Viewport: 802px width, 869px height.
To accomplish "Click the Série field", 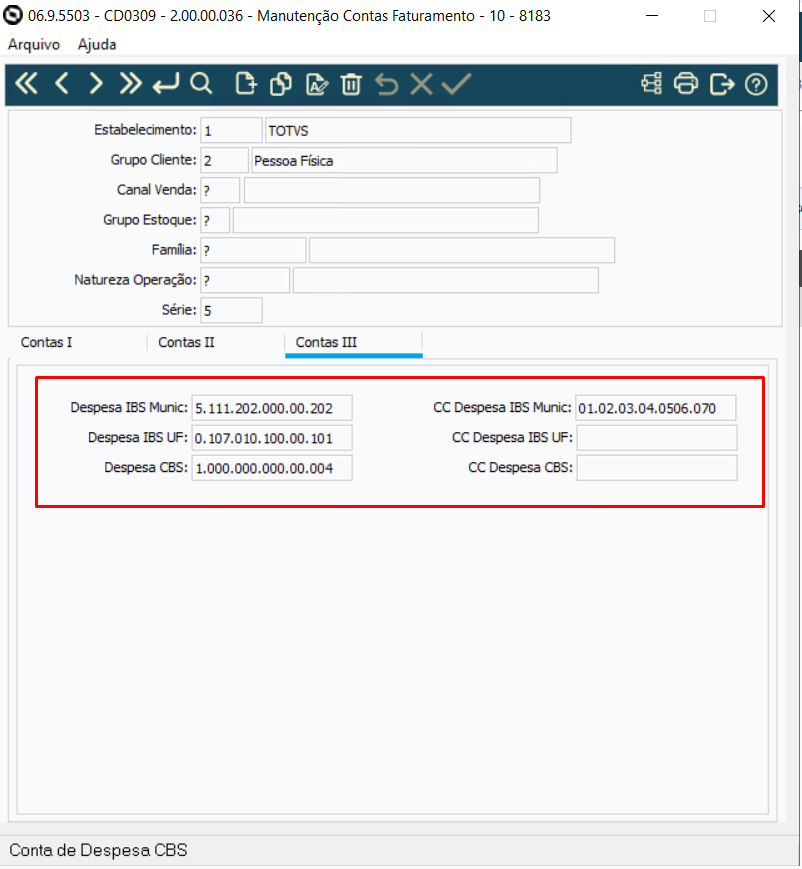I will [x=231, y=310].
